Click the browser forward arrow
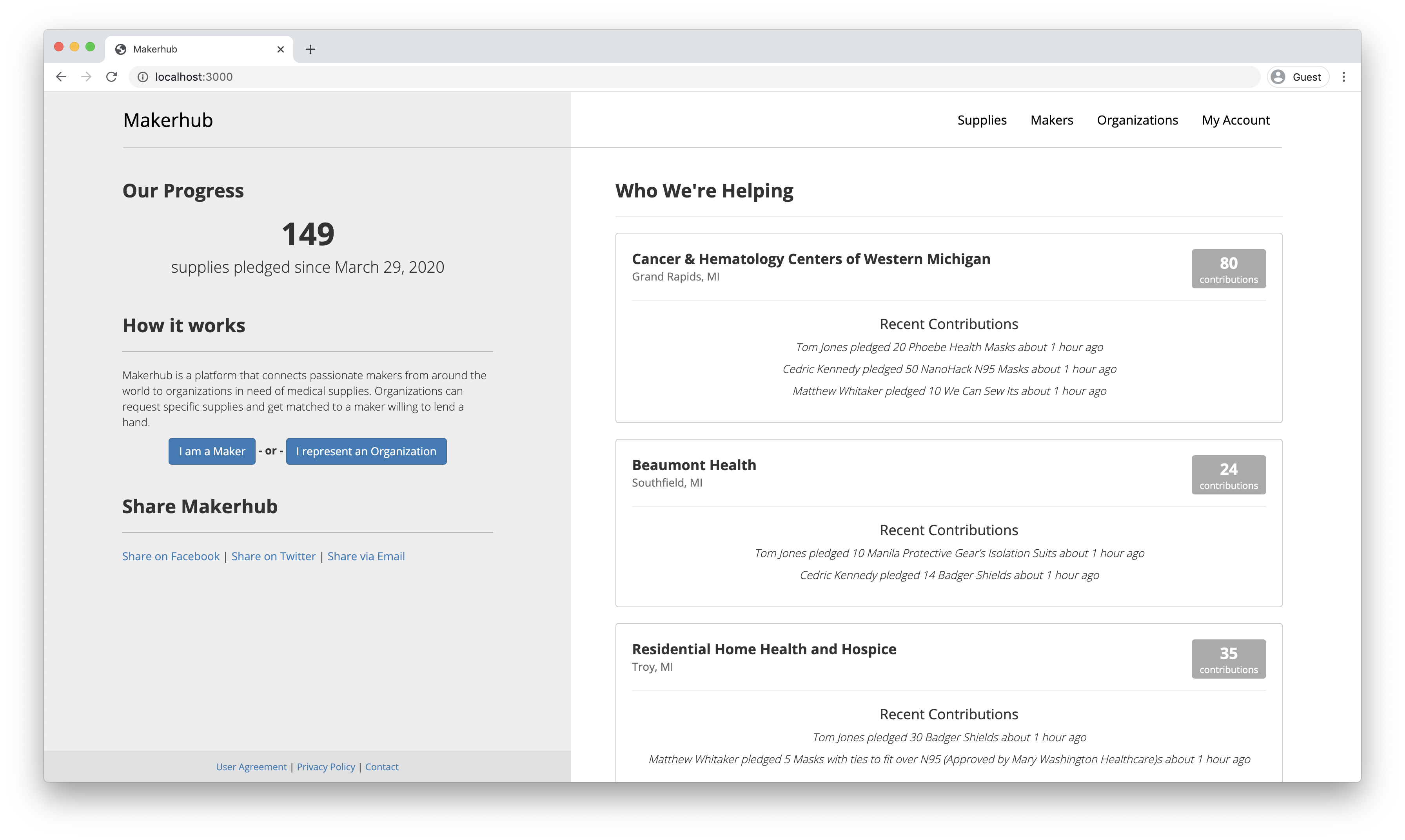The height and width of the screenshot is (840, 1405). 86,77
